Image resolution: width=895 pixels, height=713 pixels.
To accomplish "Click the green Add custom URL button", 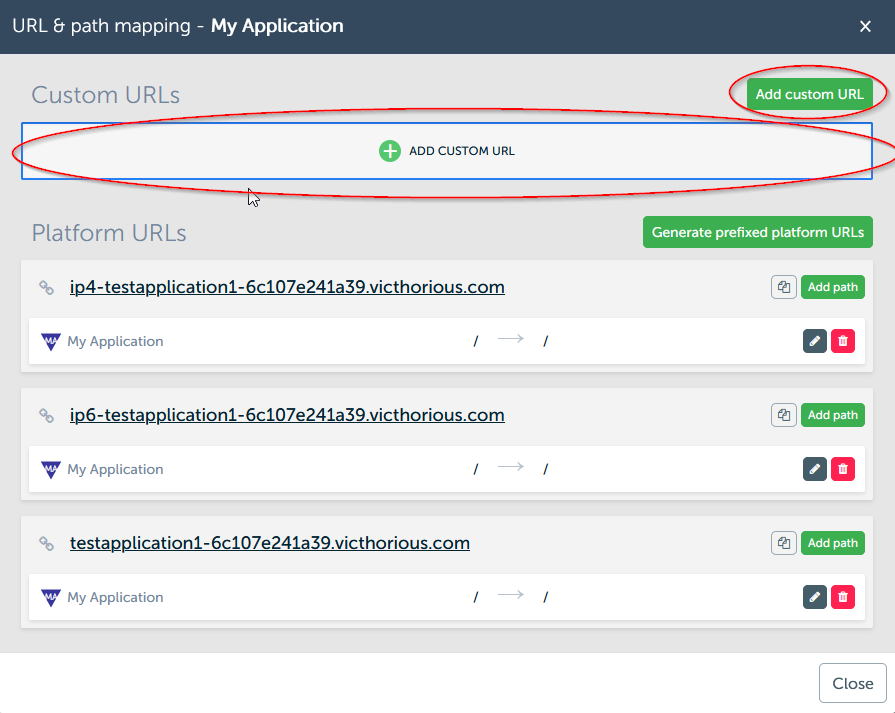I will tap(809, 94).
